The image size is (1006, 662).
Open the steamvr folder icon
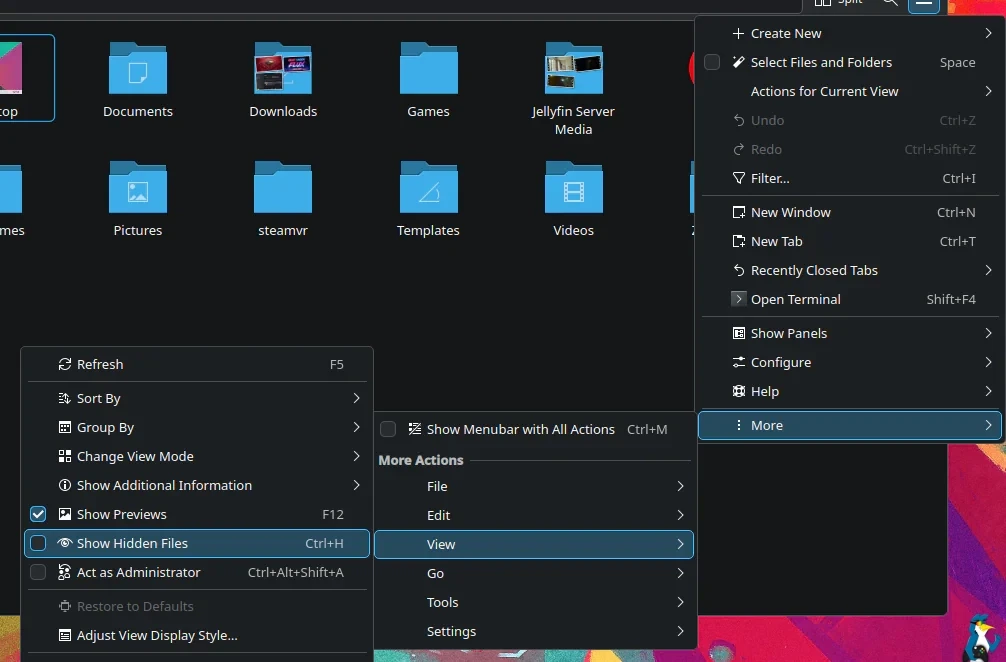click(x=283, y=187)
